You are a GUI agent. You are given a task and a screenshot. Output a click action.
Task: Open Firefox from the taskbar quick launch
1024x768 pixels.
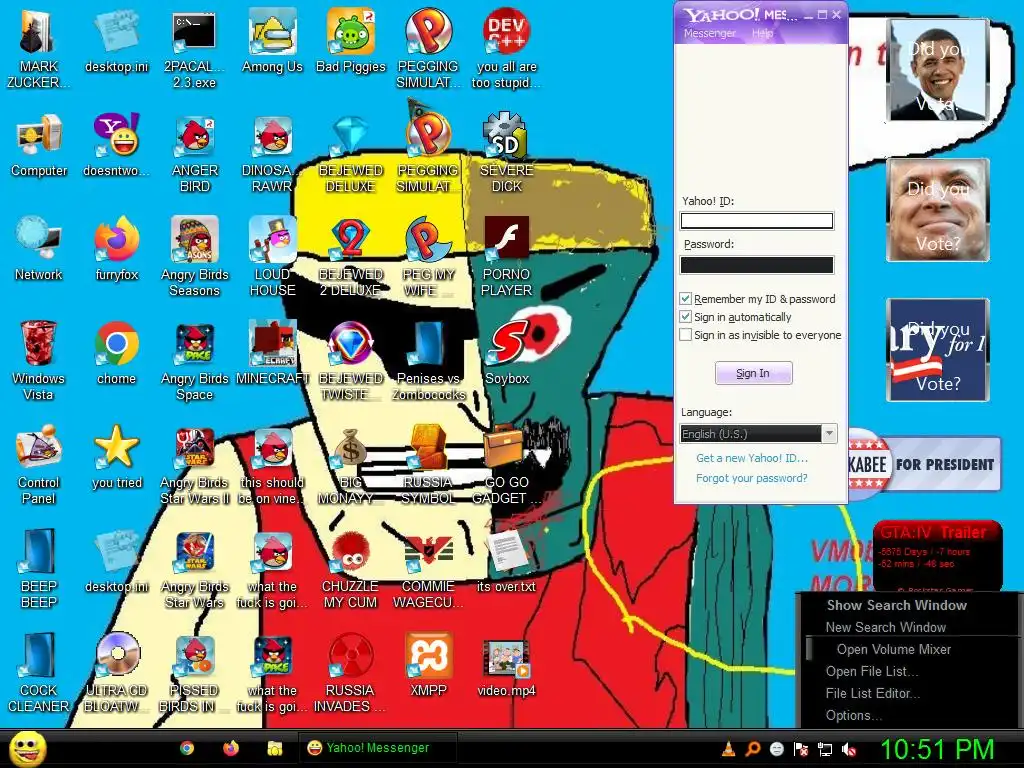click(231, 748)
